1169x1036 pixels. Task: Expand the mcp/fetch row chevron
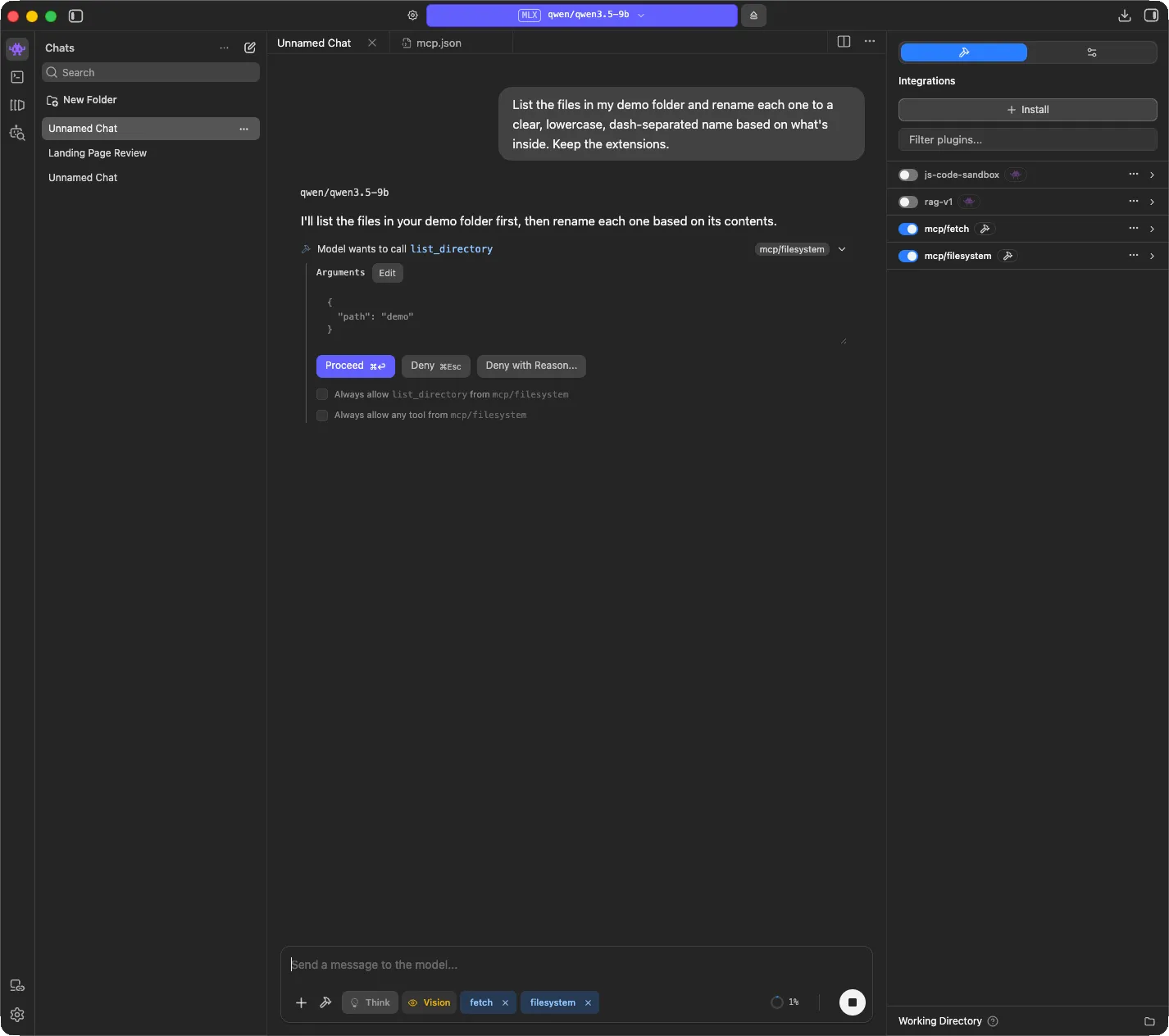click(1152, 229)
